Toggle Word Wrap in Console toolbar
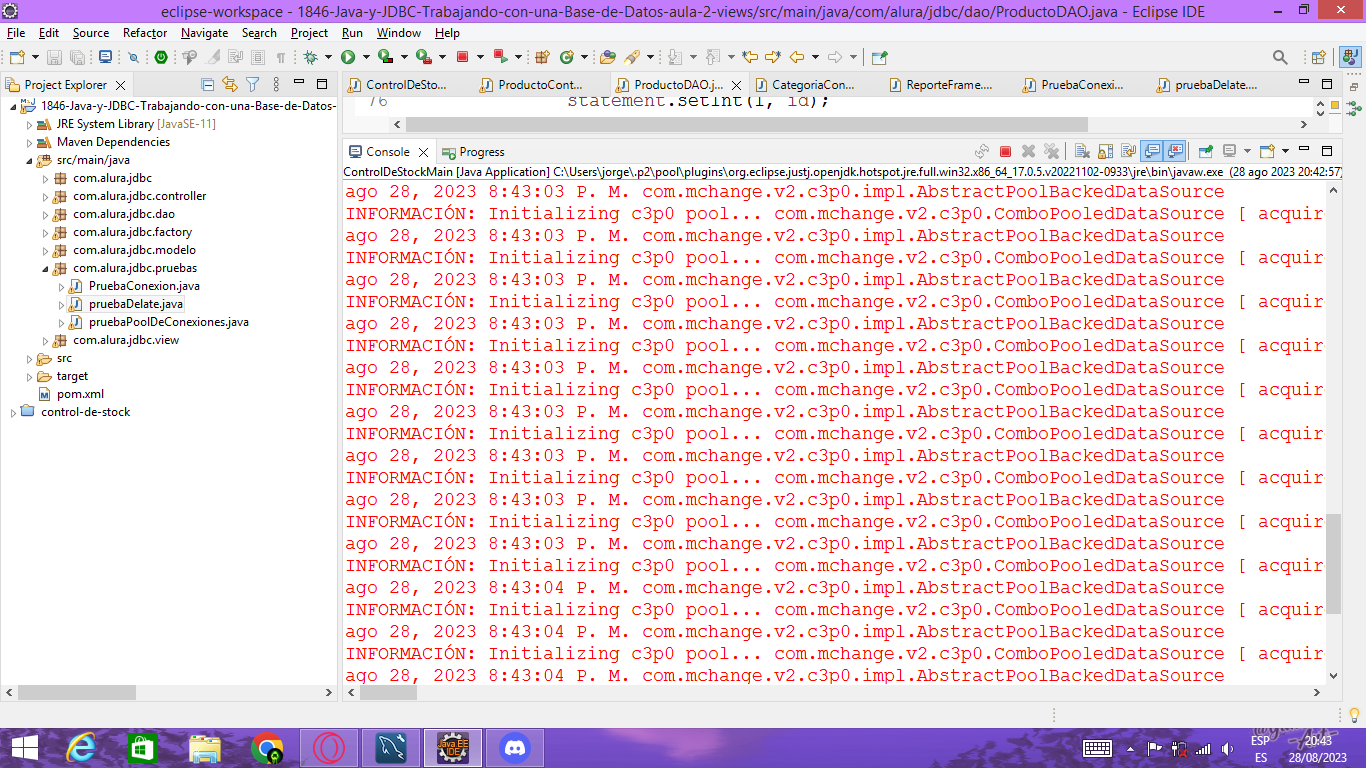This screenshot has width=1366, height=768. pyautogui.click(x=1128, y=152)
